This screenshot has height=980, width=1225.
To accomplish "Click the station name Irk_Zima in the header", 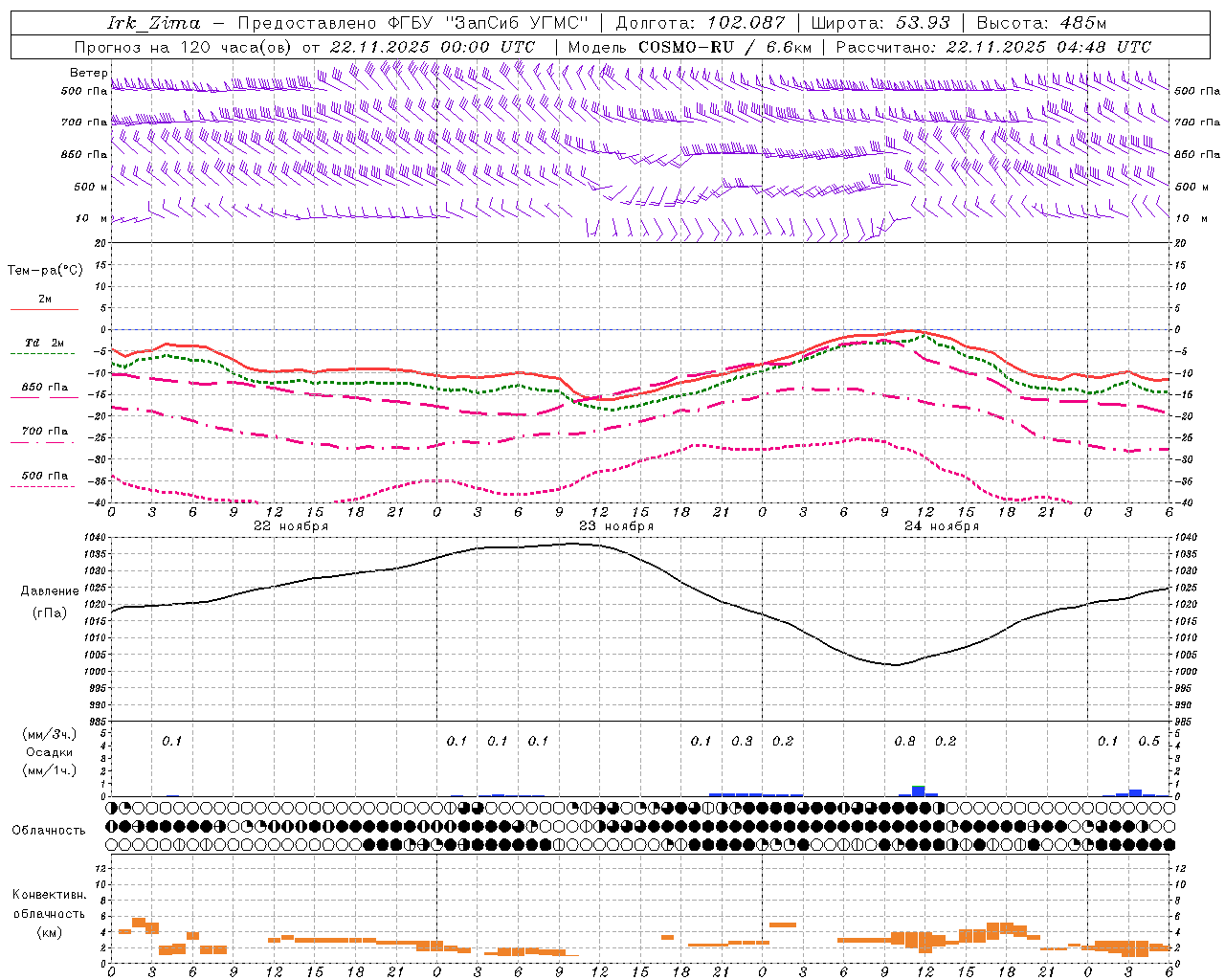I will click(154, 23).
